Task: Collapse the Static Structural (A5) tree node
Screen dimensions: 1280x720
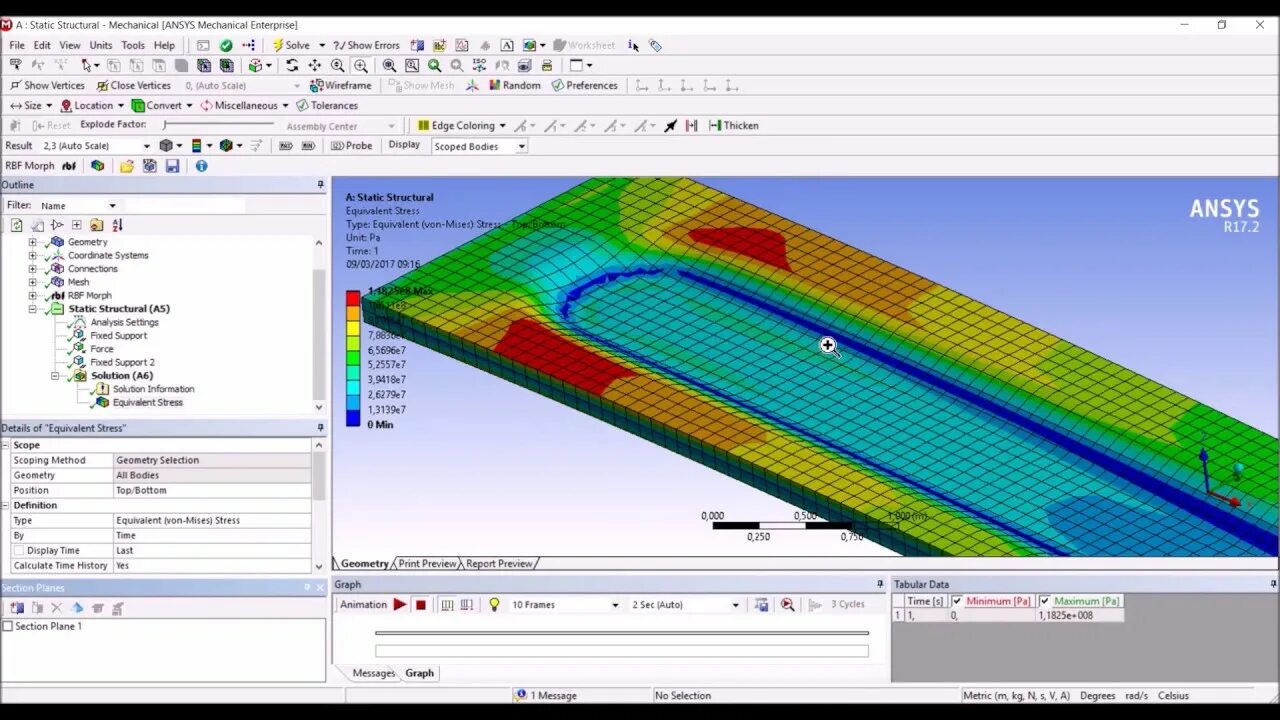Action: [x=32, y=309]
